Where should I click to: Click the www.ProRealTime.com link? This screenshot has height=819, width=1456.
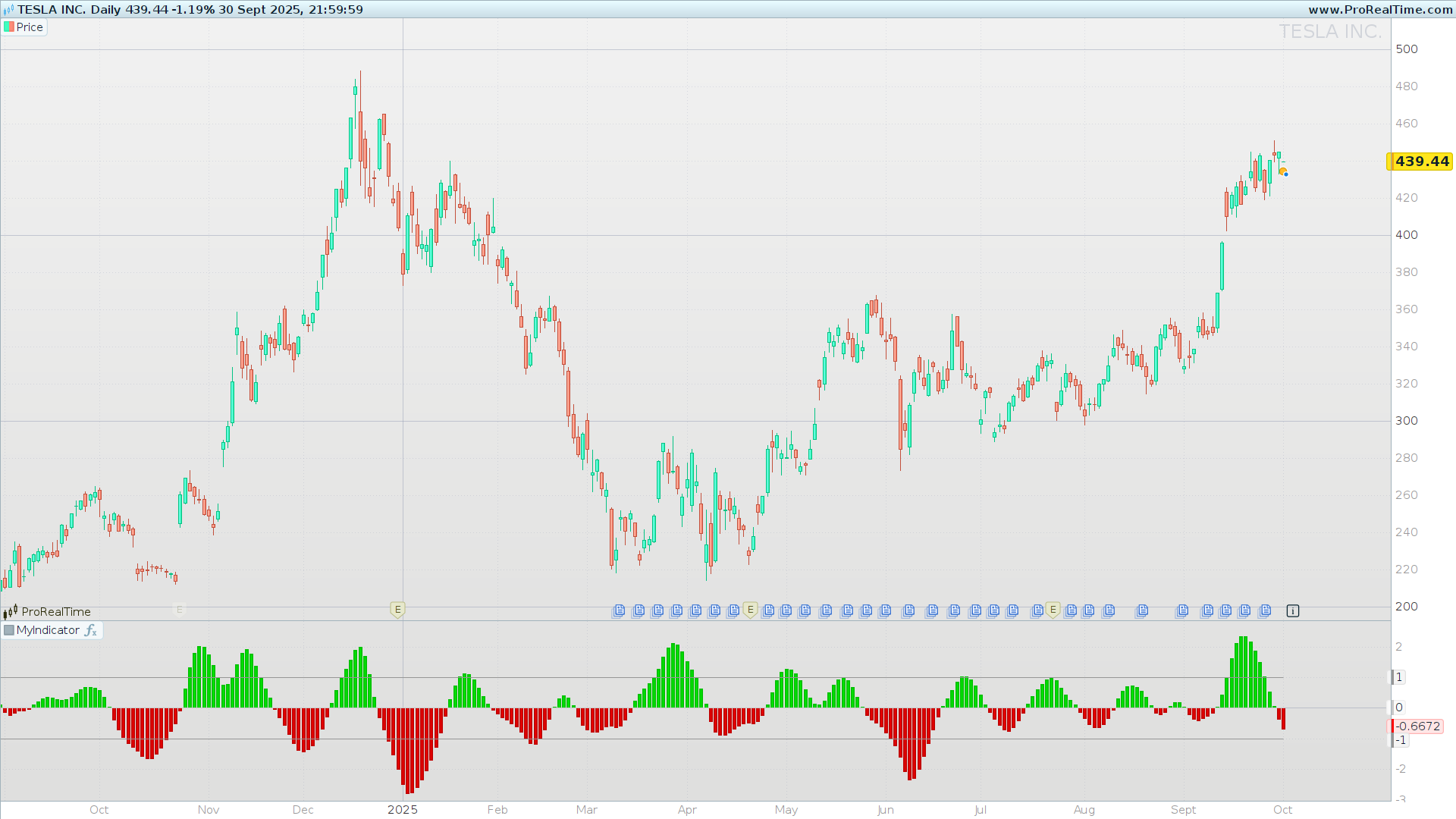[1380, 9]
